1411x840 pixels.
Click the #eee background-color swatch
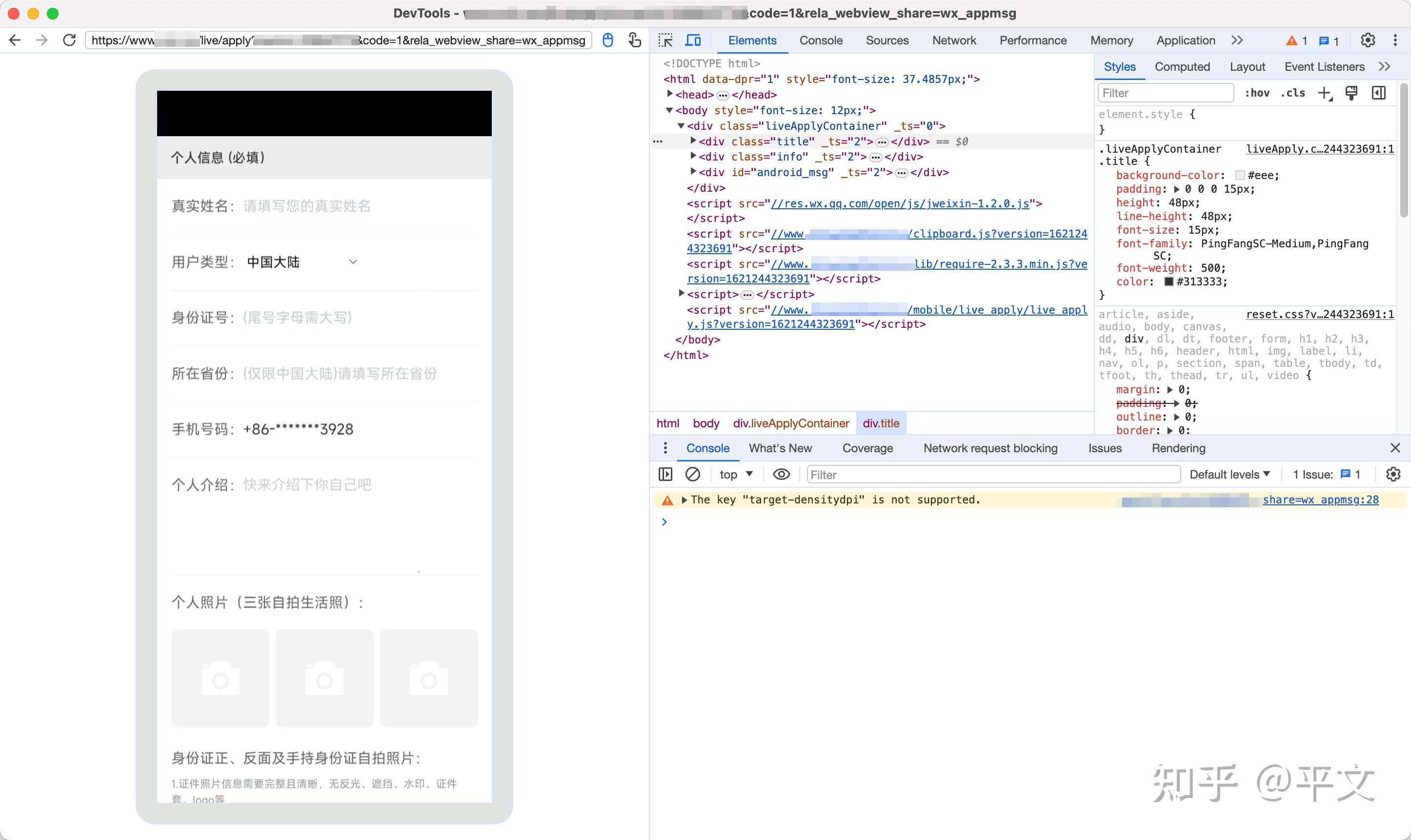click(x=1240, y=176)
